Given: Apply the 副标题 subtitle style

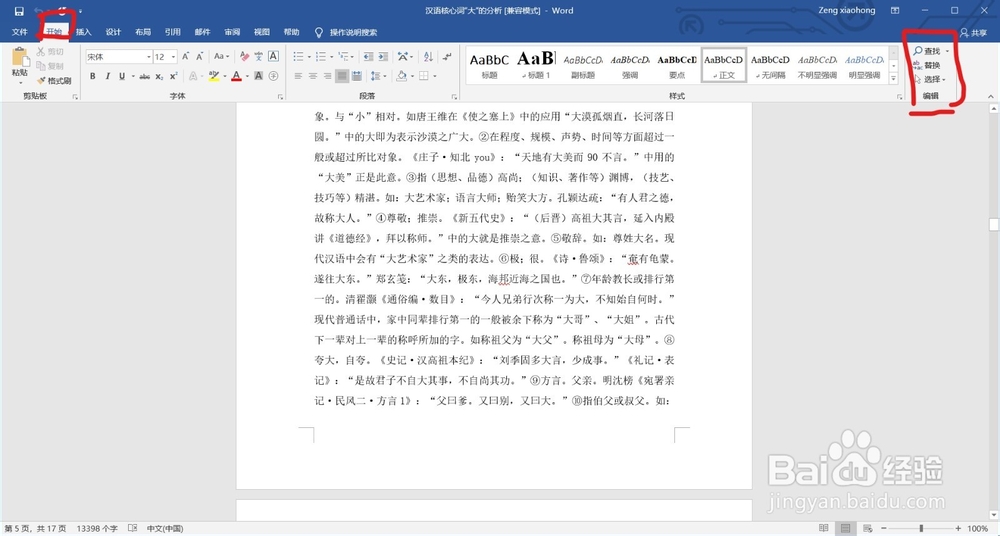Looking at the screenshot, I should pyautogui.click(x=583, y=65).
